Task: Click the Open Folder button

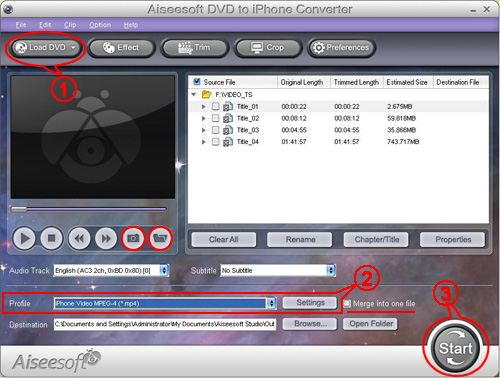Action: [x=370, y=324]
